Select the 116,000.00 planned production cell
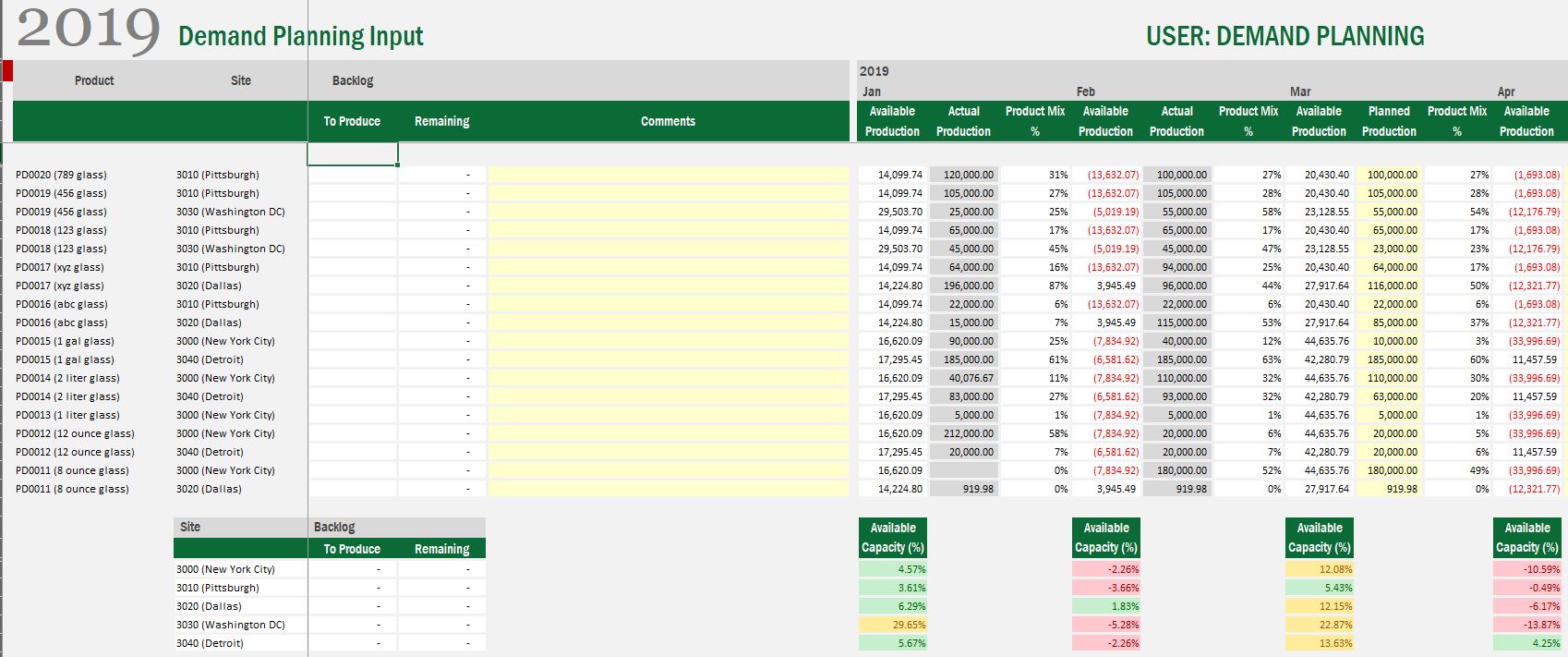Viewport: 1568px width, 657px height. (1389, 286)
